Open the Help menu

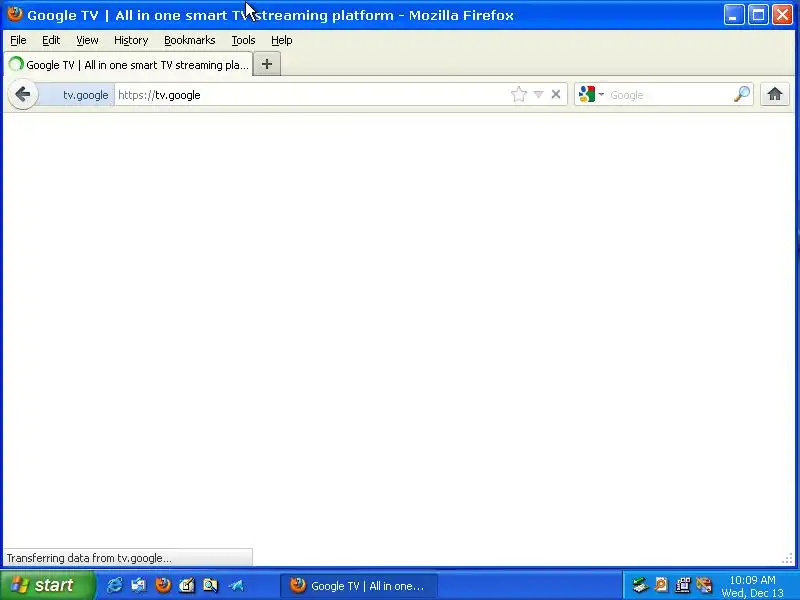282,40
